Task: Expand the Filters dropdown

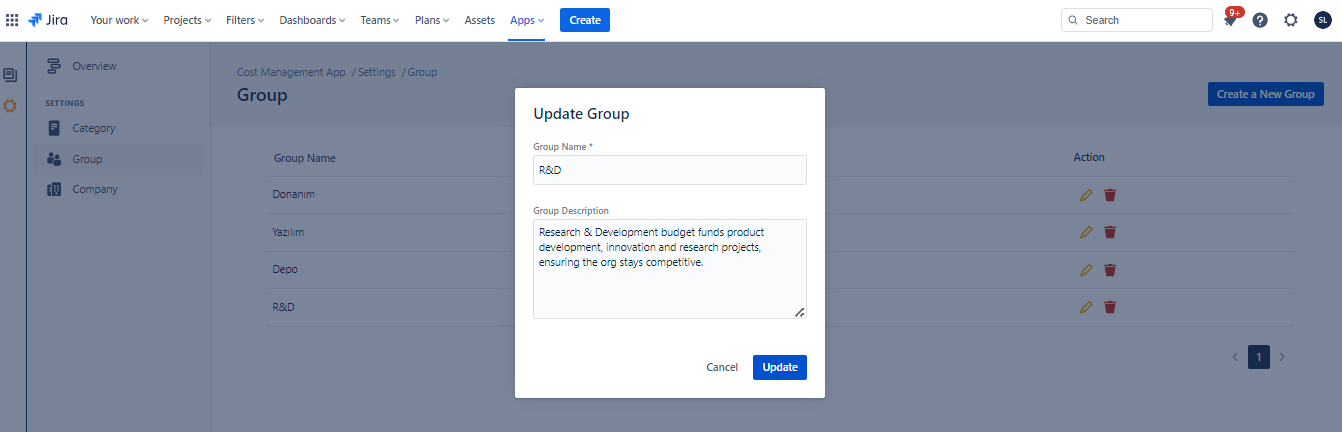Action: tap(246, 20)
